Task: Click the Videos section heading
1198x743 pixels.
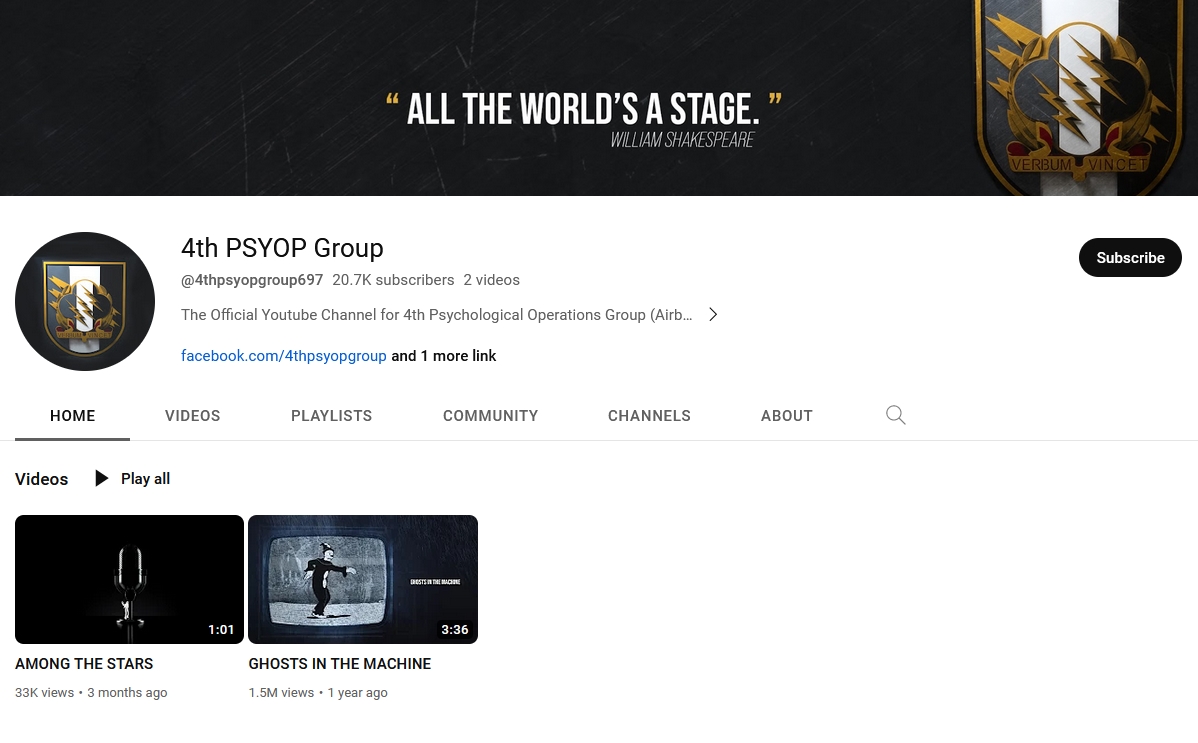Action: (41, 479)
